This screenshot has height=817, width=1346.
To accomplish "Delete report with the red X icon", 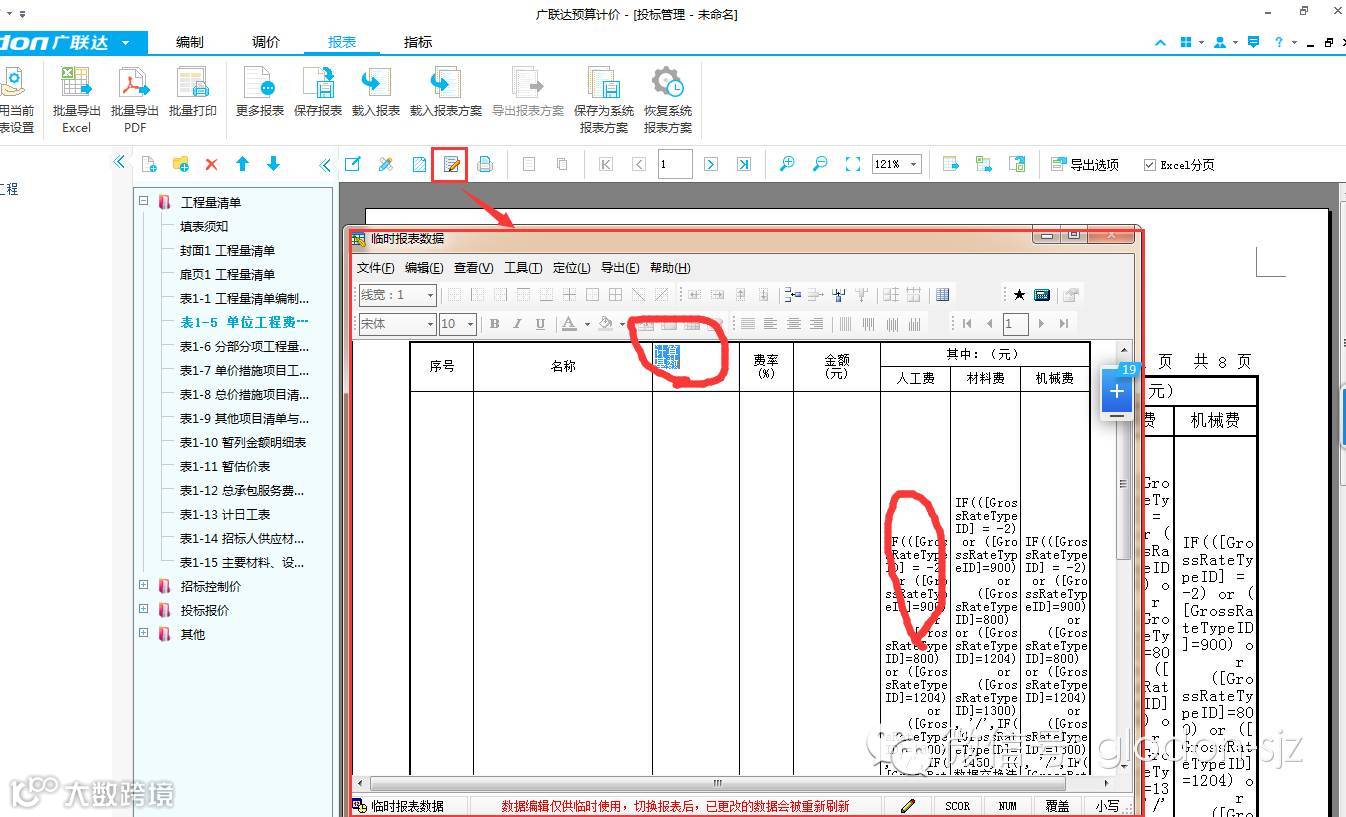I will (x=211, y=164).
